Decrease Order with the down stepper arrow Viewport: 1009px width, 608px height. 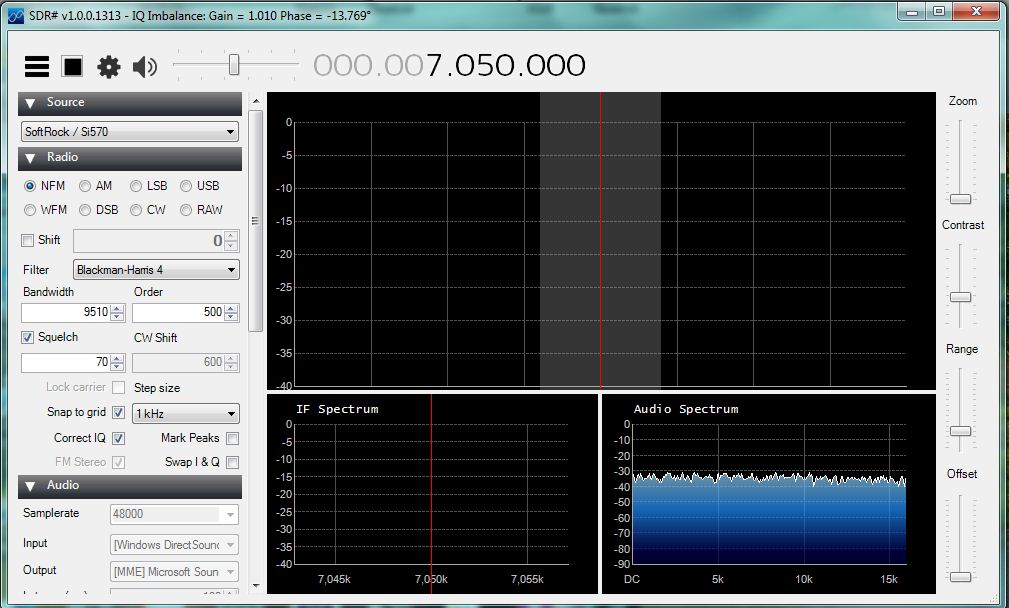232,317
